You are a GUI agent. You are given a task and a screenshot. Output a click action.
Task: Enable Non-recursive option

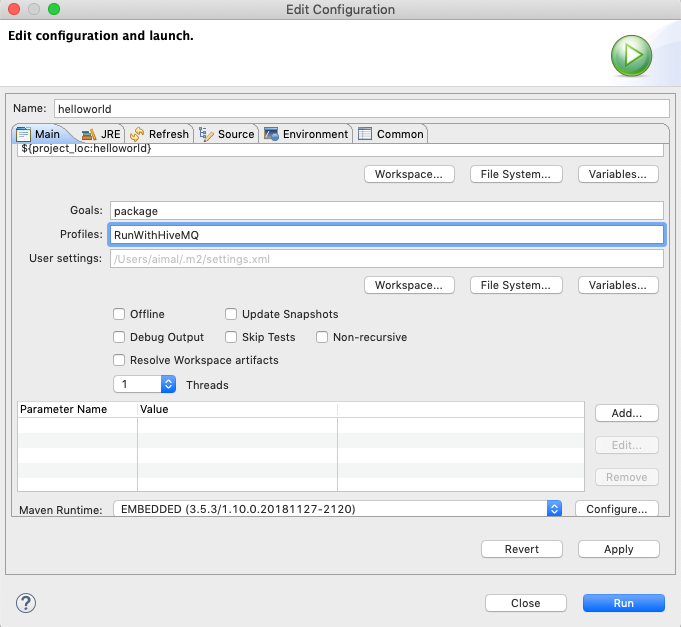click(322, 337)
